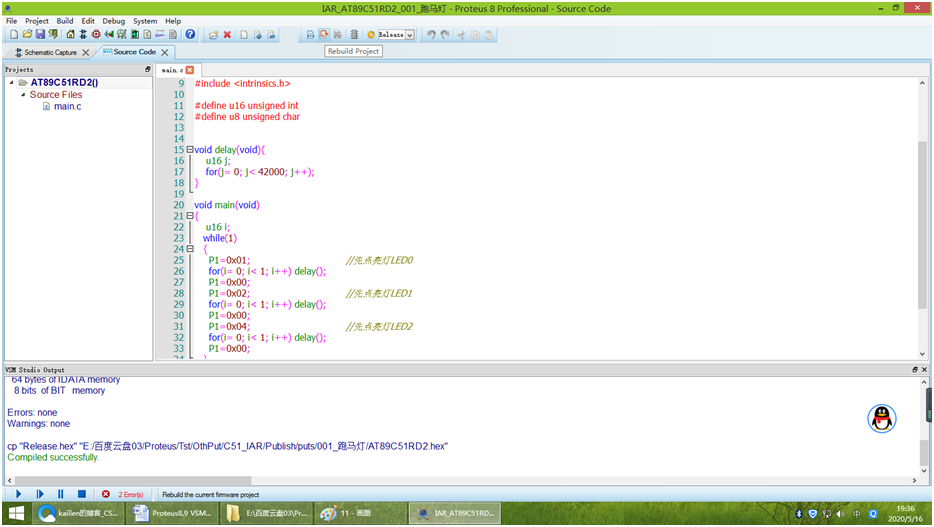
Task: Click the red X remove-file toolbar icon
Action: (x=227, y=35)
